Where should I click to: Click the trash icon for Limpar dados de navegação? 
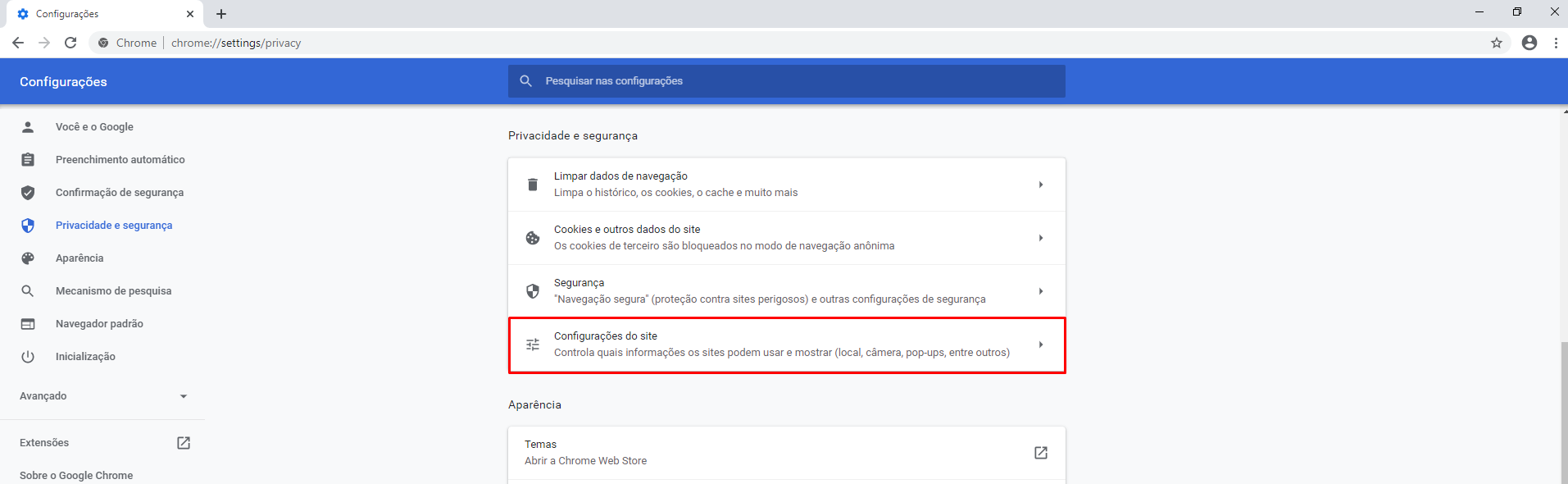pos(533,185)
